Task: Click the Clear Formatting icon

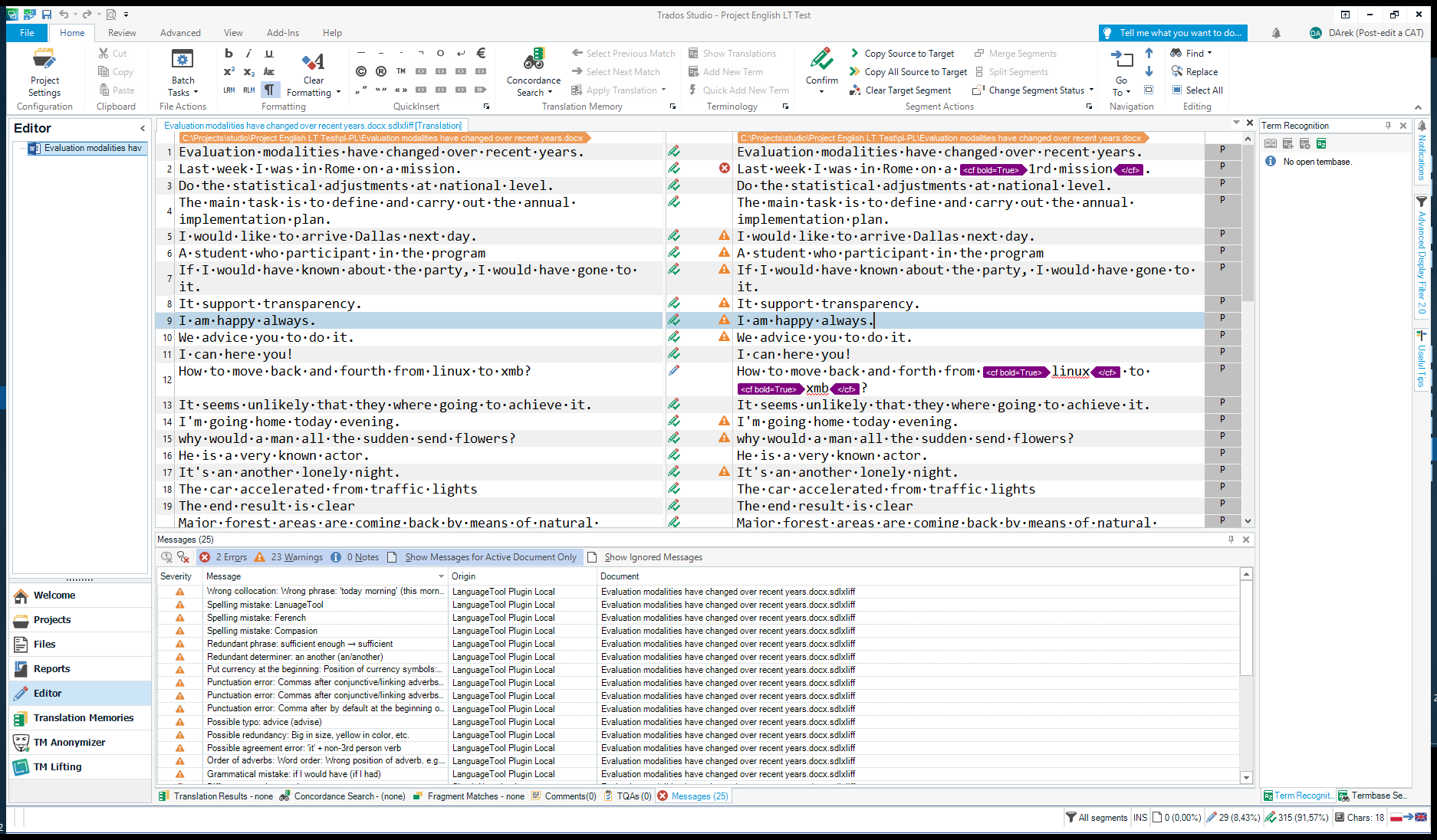Action: click(x=313, y=61)
